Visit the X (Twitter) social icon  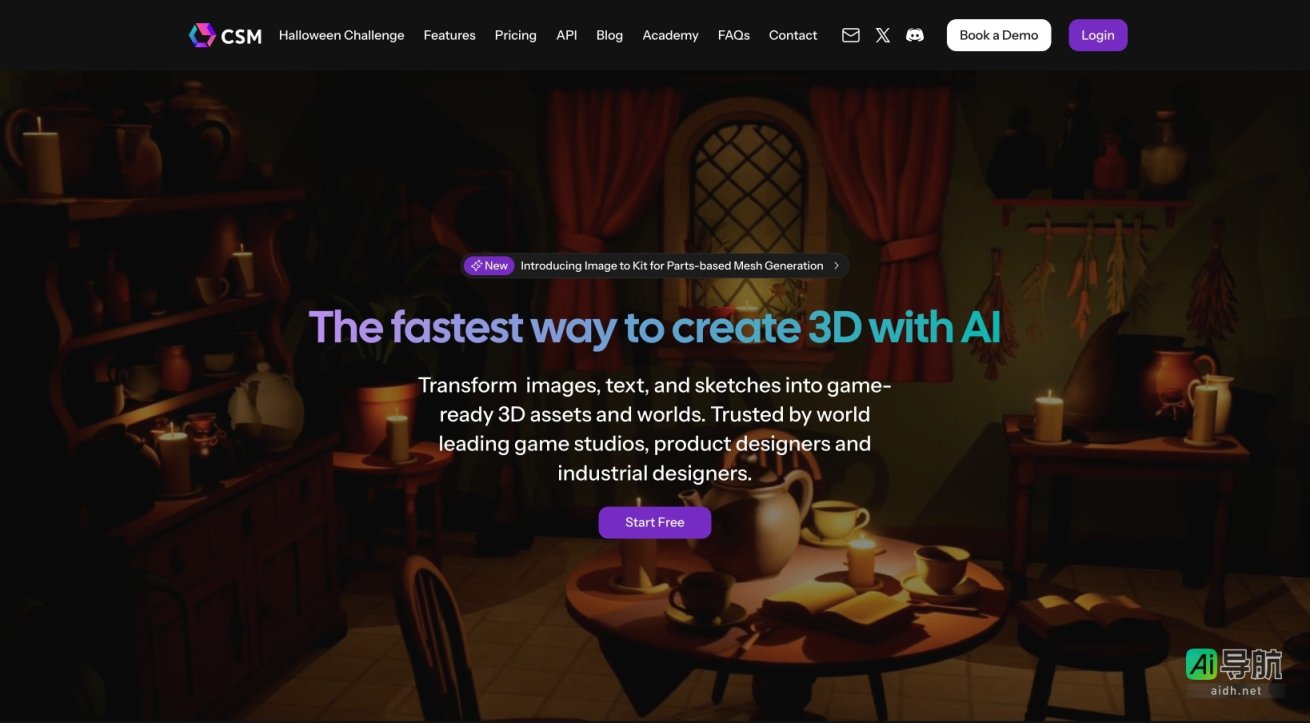(882, 35)
